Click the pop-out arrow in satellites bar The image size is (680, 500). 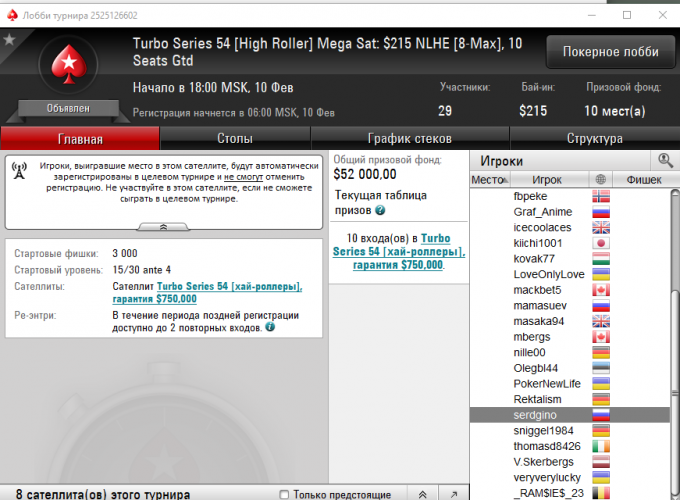(x=454, y=494)
